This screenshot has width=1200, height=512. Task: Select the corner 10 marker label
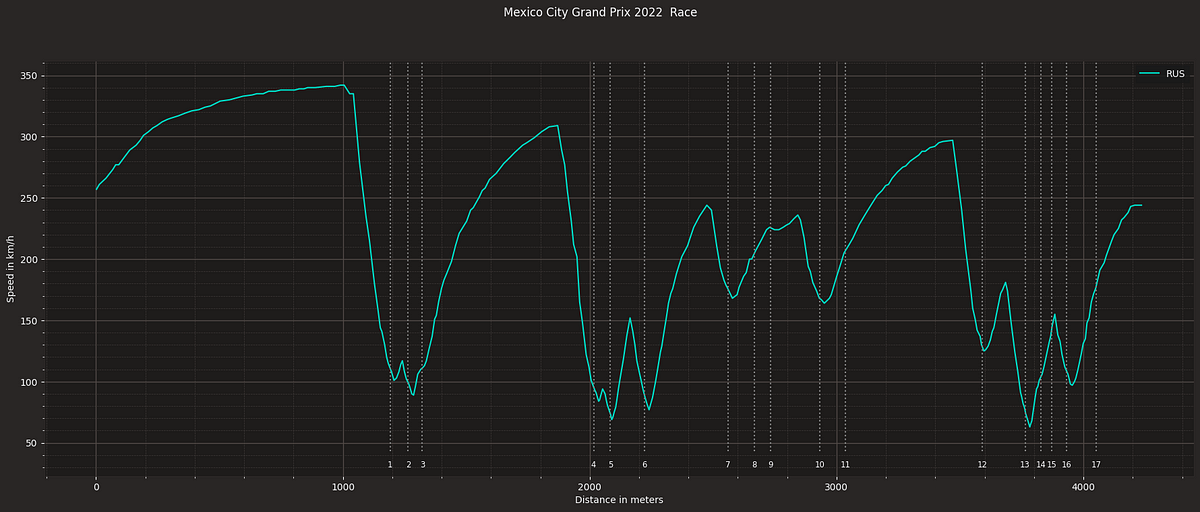click(x=820, y=465)
